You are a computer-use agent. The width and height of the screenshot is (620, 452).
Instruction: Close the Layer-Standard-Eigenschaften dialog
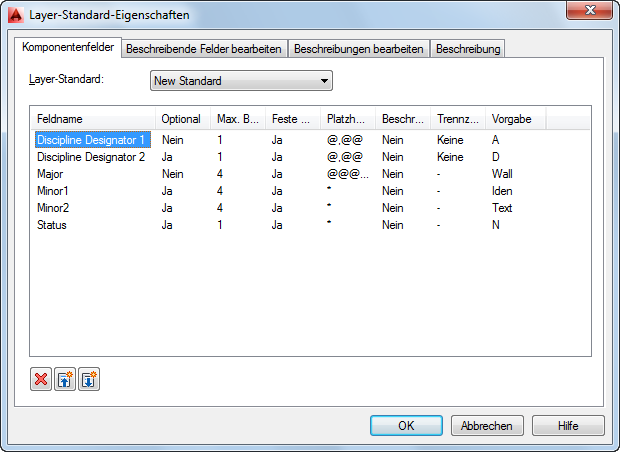coord(590,10)
